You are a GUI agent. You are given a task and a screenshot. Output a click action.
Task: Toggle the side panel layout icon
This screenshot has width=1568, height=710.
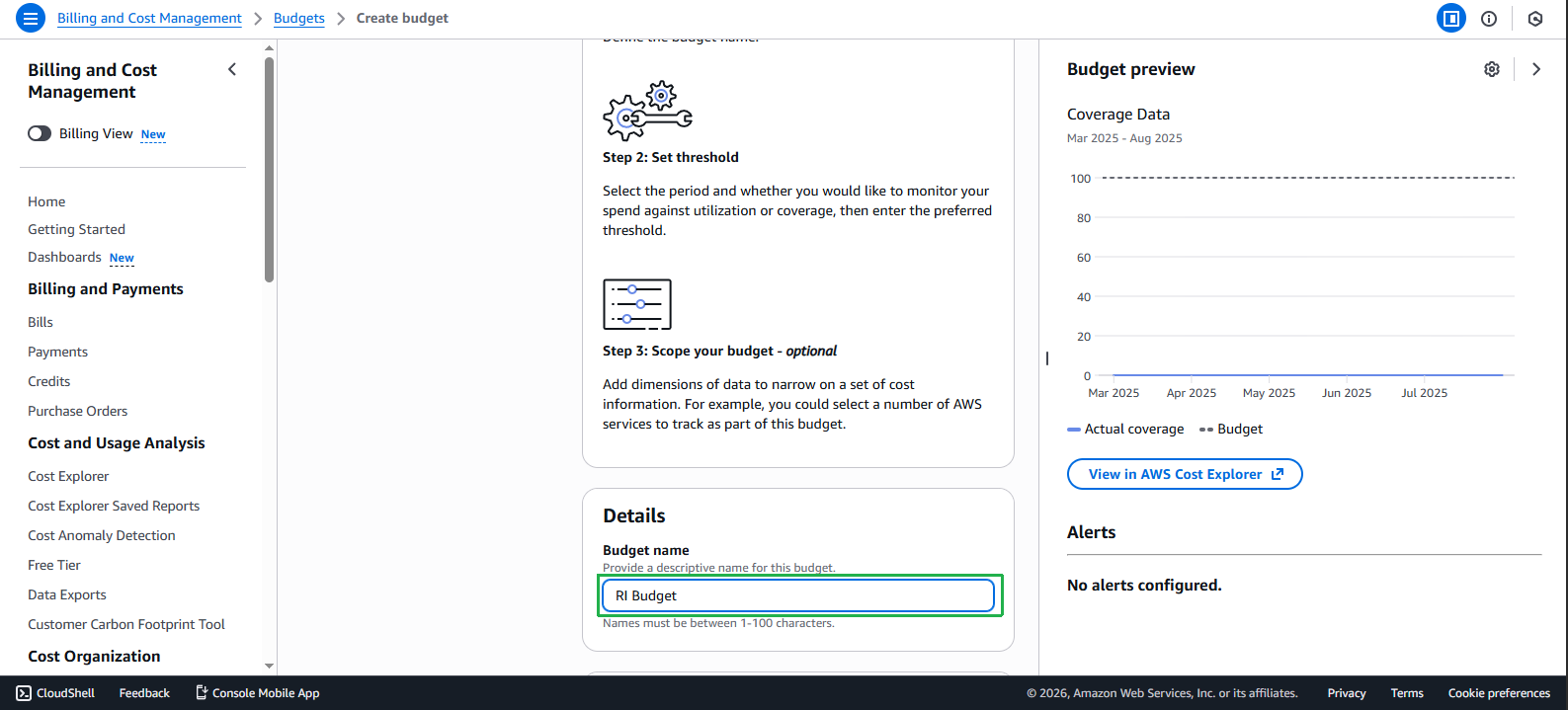click(x=1451, y=18)
